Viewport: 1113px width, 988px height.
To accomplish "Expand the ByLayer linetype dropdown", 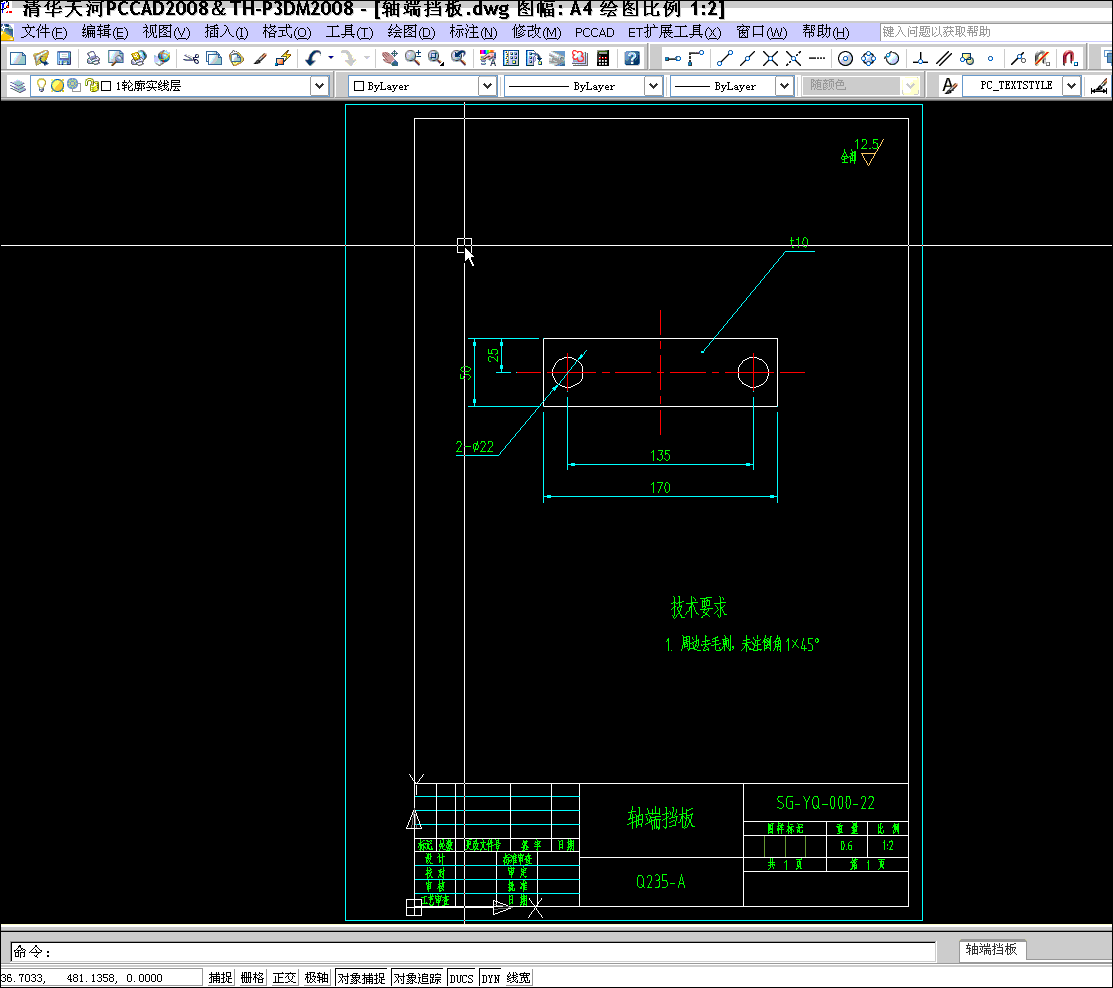I will pyautogui.click(x=653, y=86).
